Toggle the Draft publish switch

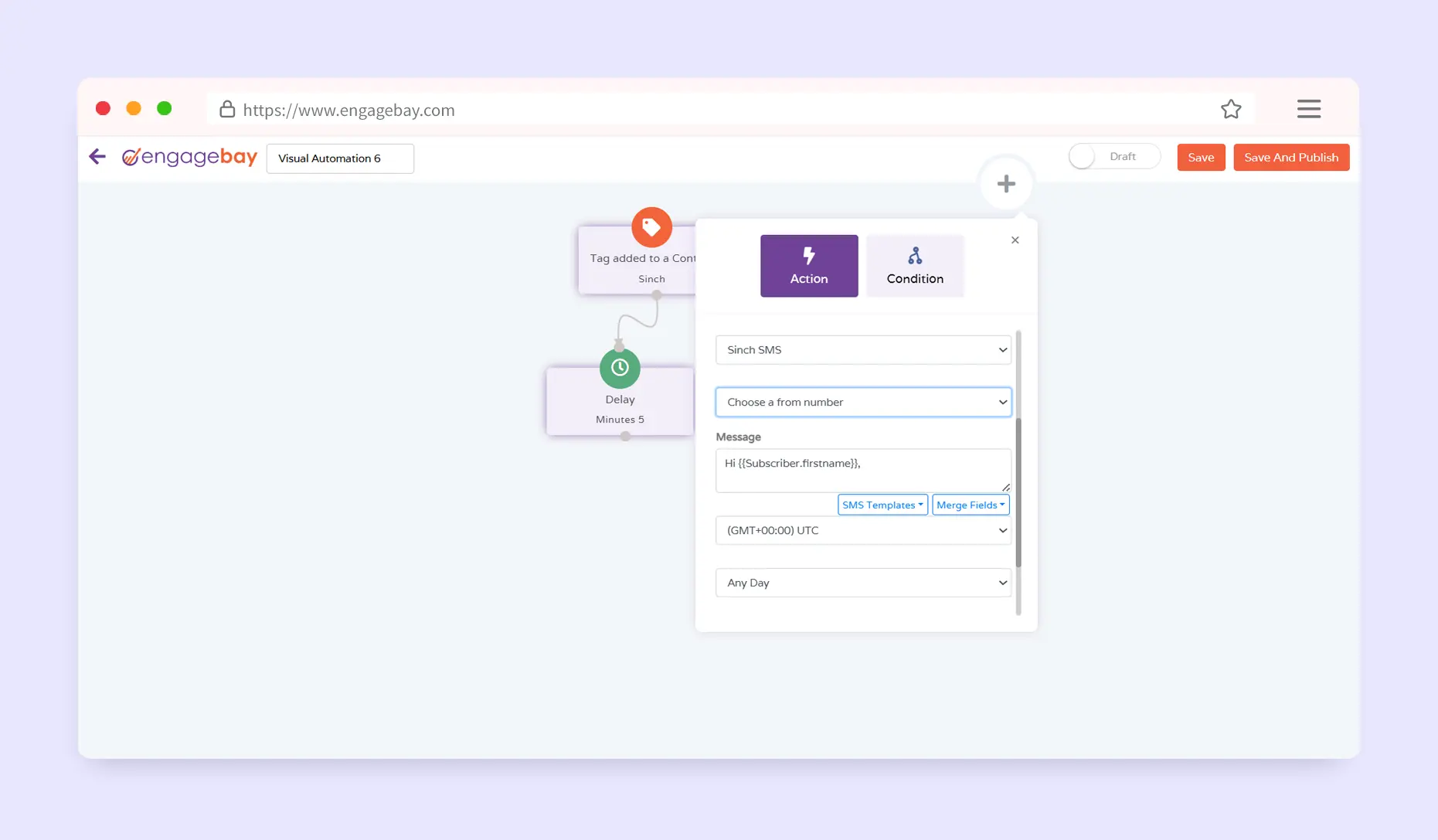pos(1084,157)
